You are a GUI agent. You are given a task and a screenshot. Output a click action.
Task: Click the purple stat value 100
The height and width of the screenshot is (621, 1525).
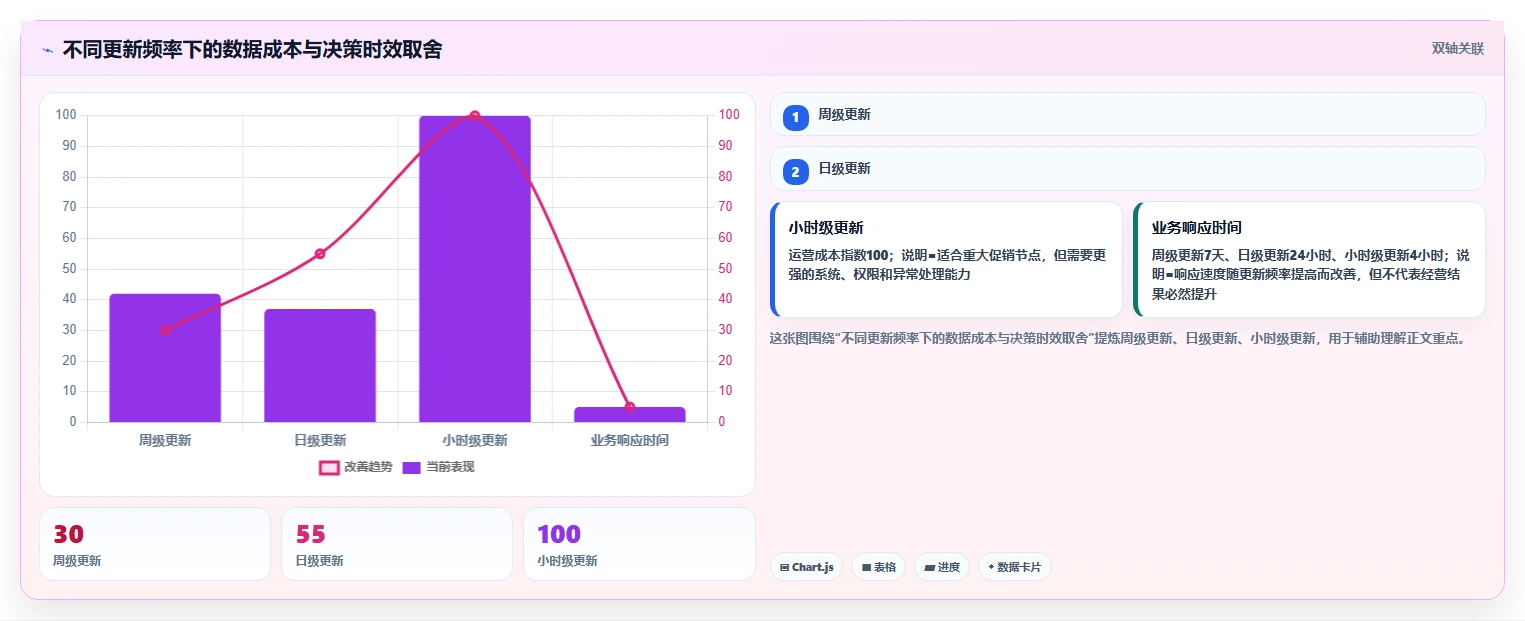(559, 535)
